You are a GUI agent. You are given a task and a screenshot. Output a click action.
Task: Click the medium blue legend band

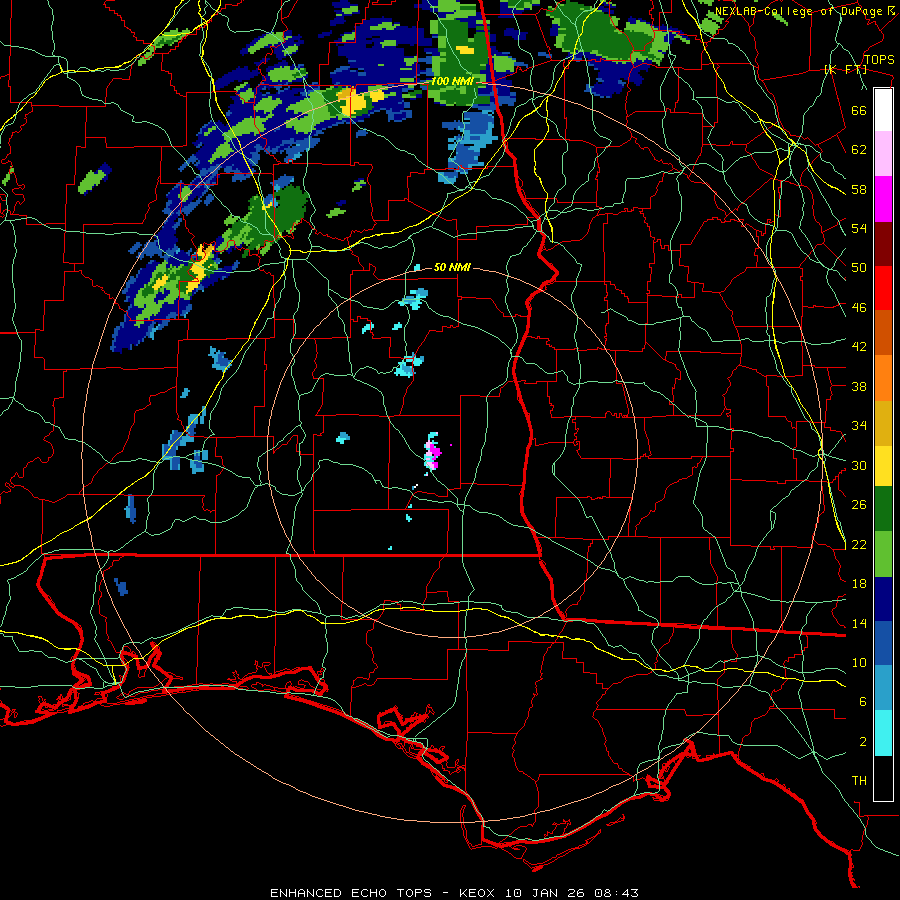click(883, 644)
